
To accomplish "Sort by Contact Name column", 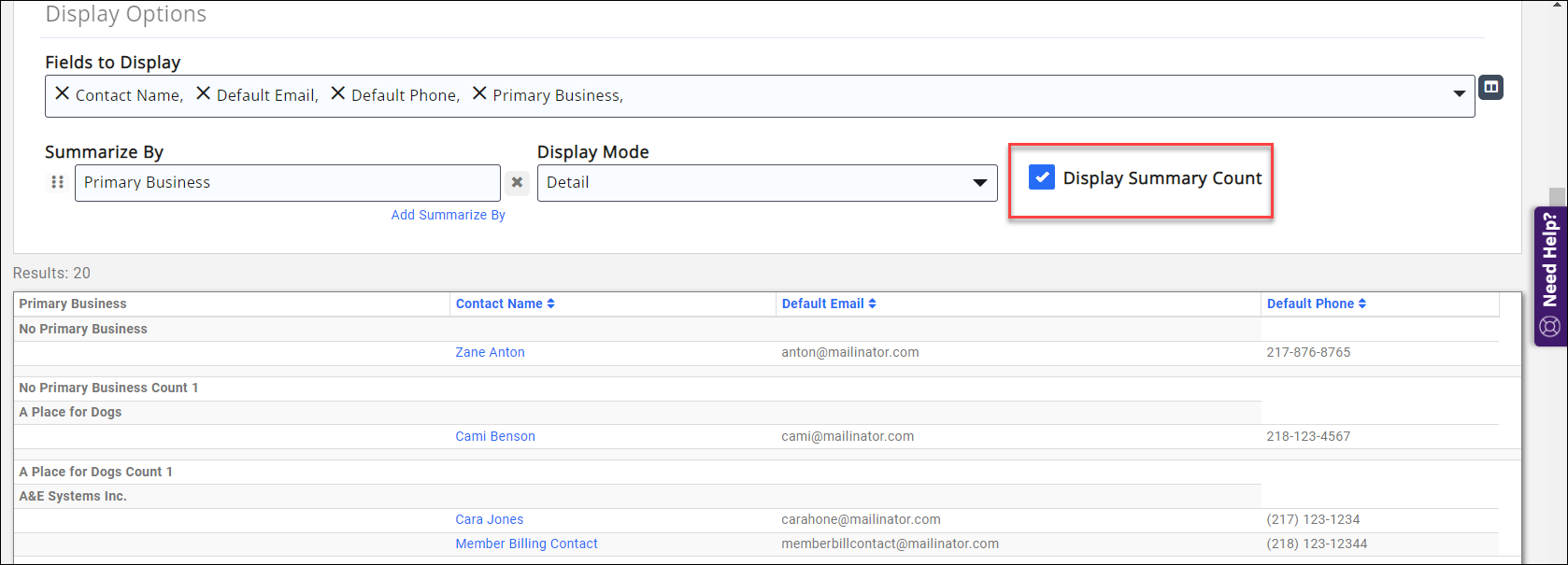I will click(505, 304).
